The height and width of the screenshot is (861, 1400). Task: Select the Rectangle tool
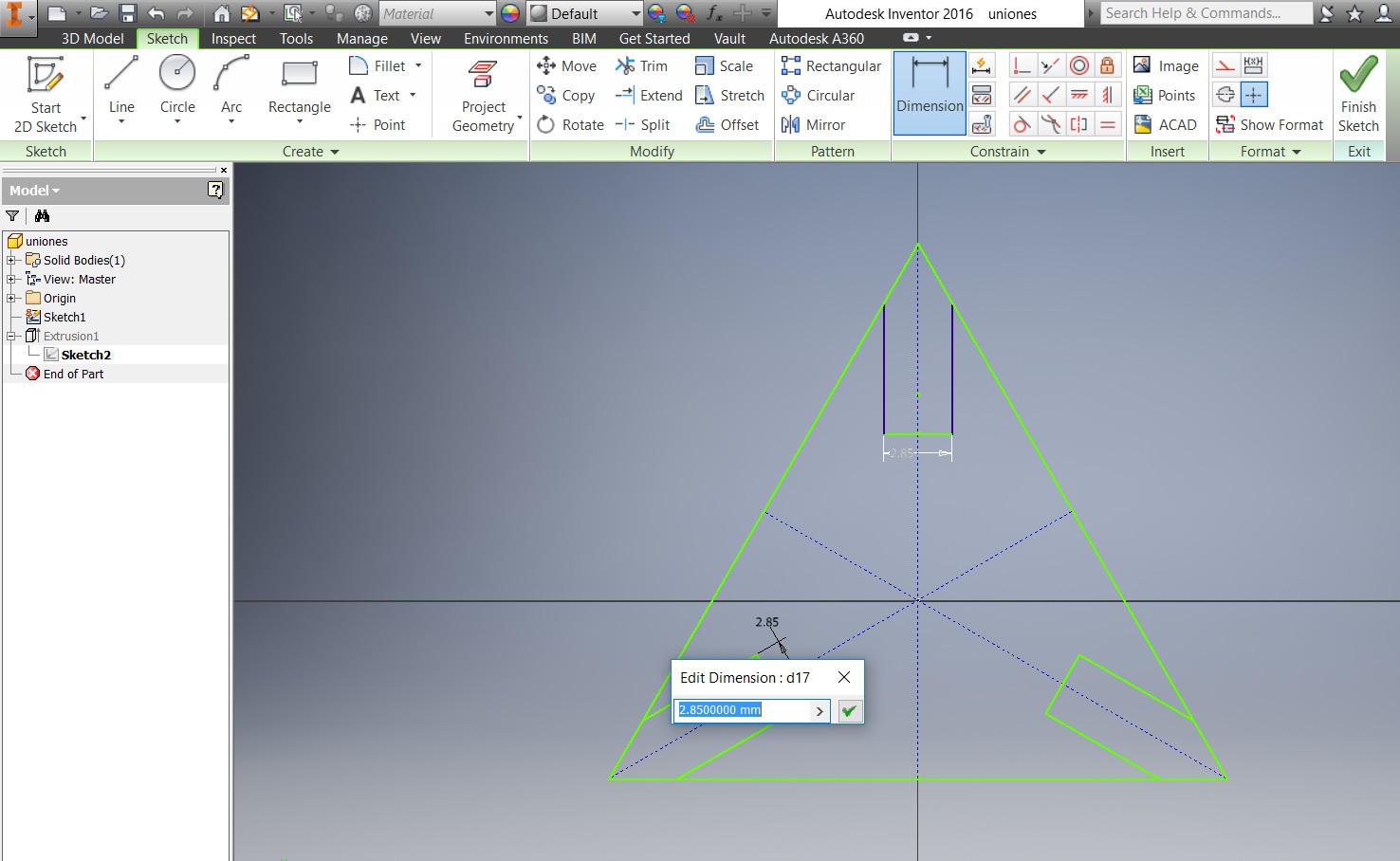(300, 87)
